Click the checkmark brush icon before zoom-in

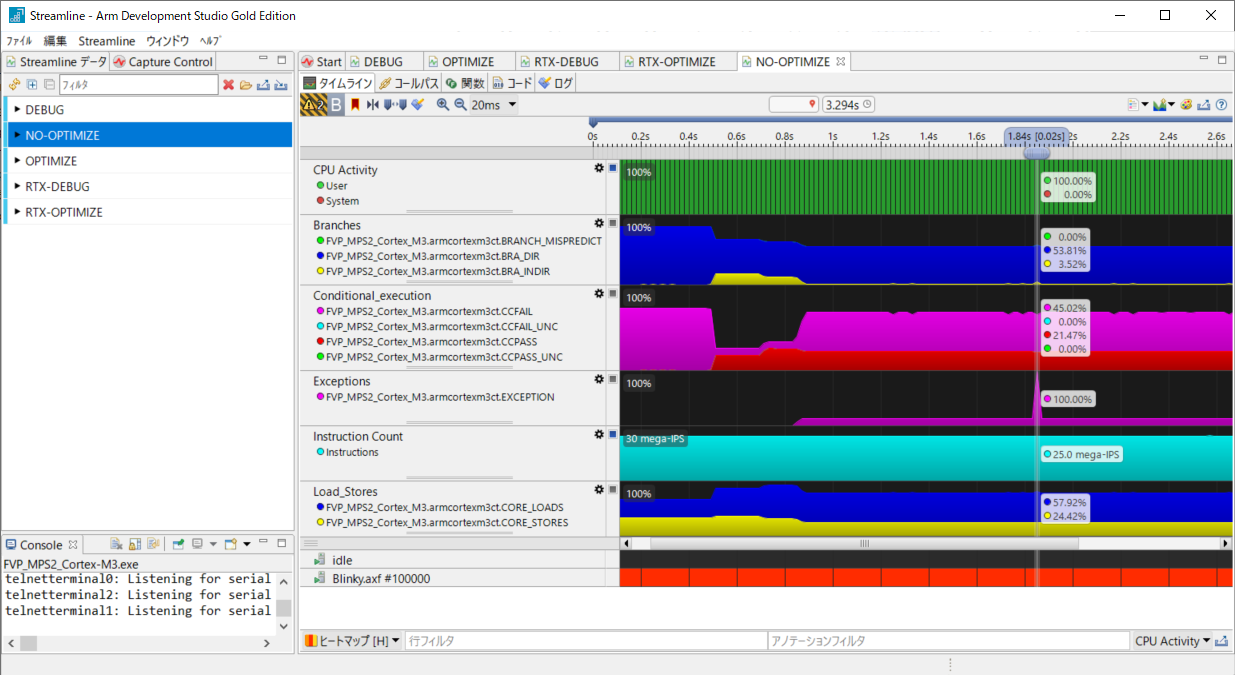click(x=418, y=105)
